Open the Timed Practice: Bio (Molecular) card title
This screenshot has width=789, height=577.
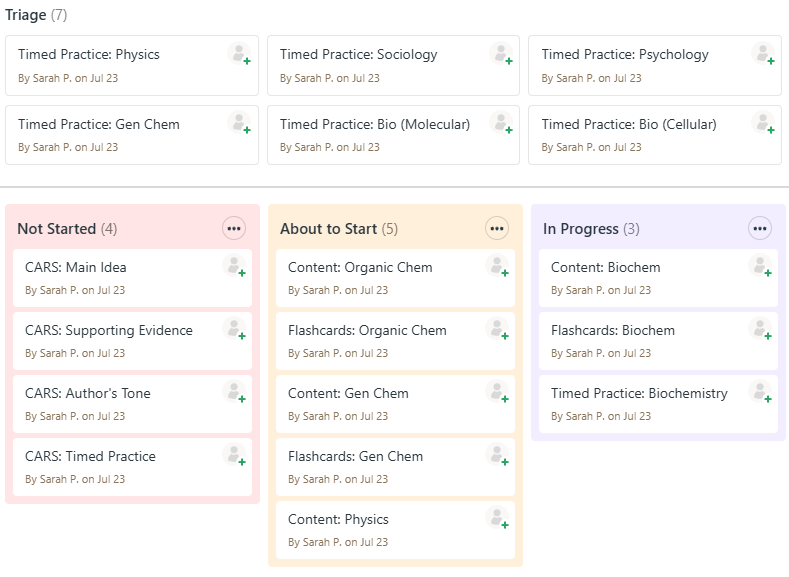(375, 124)
